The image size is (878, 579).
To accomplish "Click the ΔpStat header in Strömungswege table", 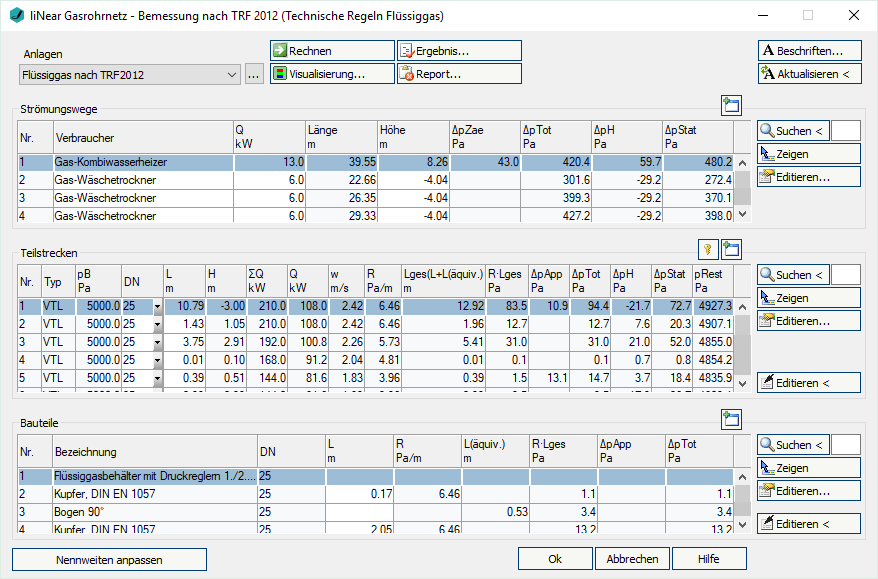I will (x=698, y=137).
